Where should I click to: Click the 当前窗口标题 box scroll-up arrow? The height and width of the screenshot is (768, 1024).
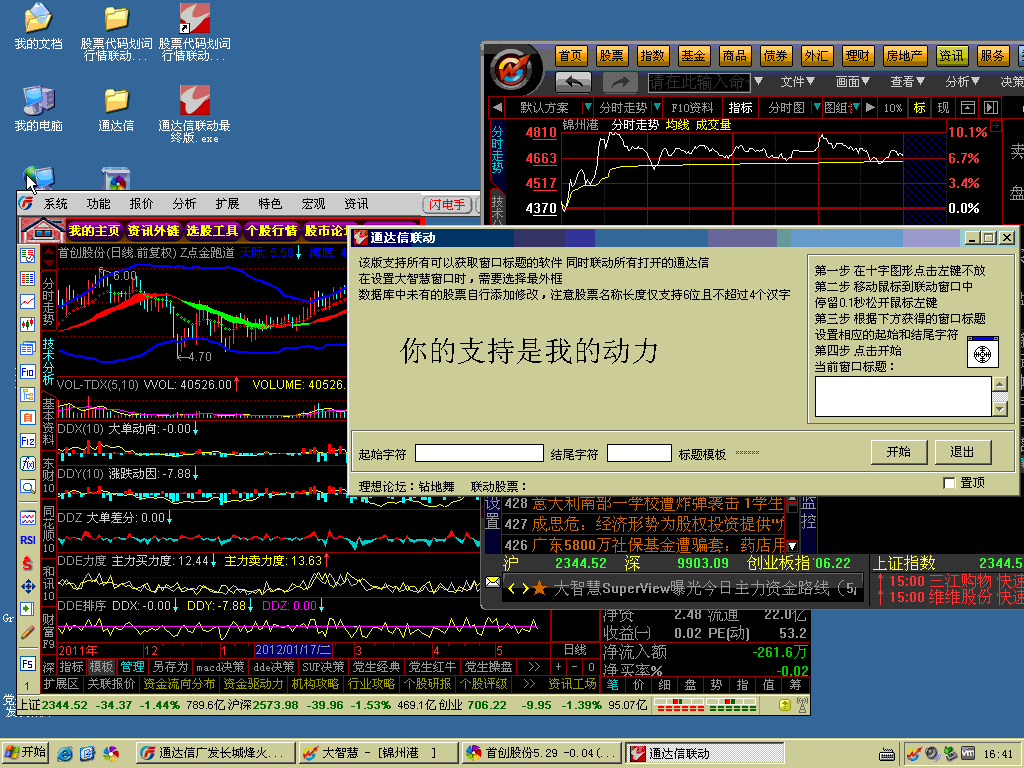point(1000,383)
